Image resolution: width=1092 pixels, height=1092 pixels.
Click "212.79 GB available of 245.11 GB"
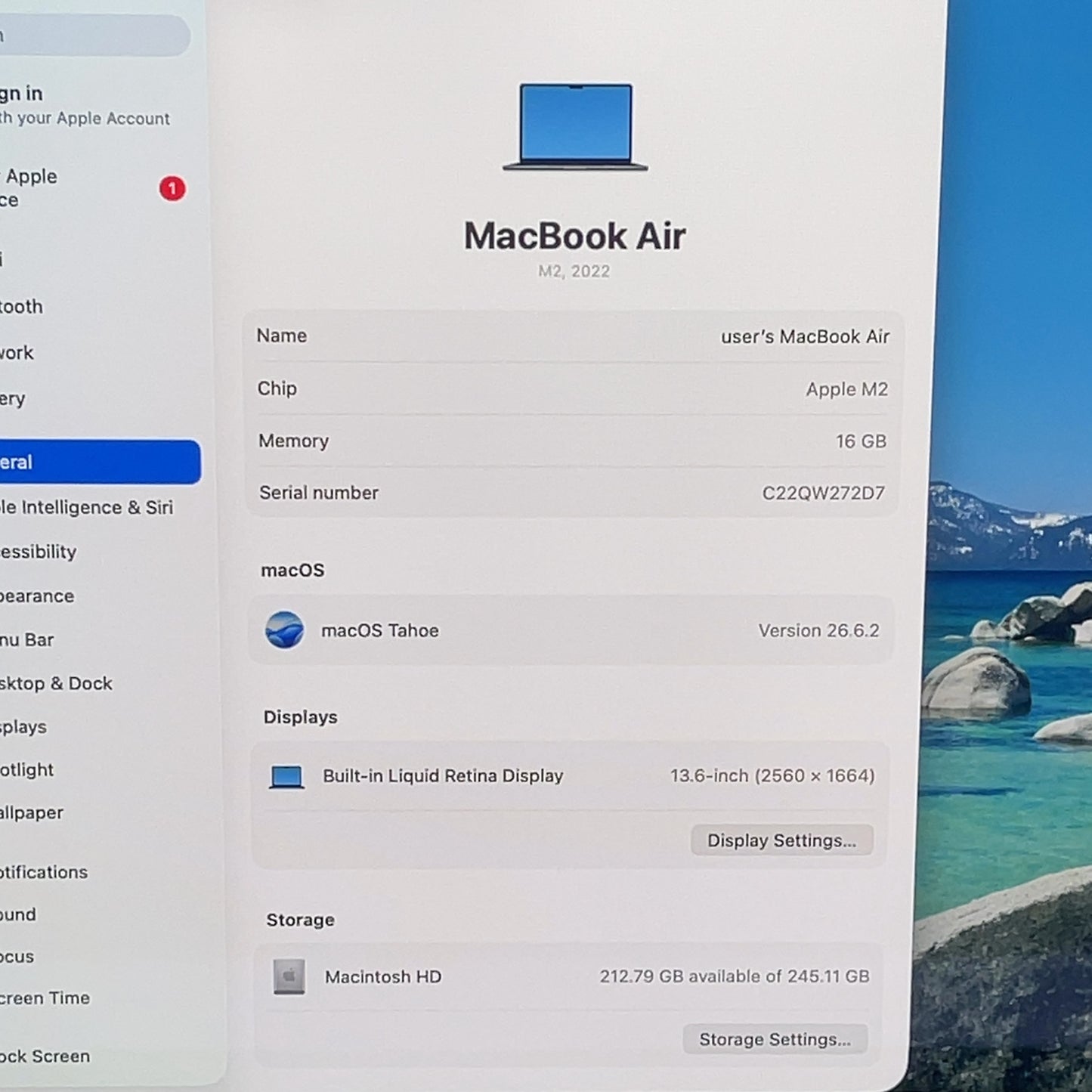pos(735,976)
